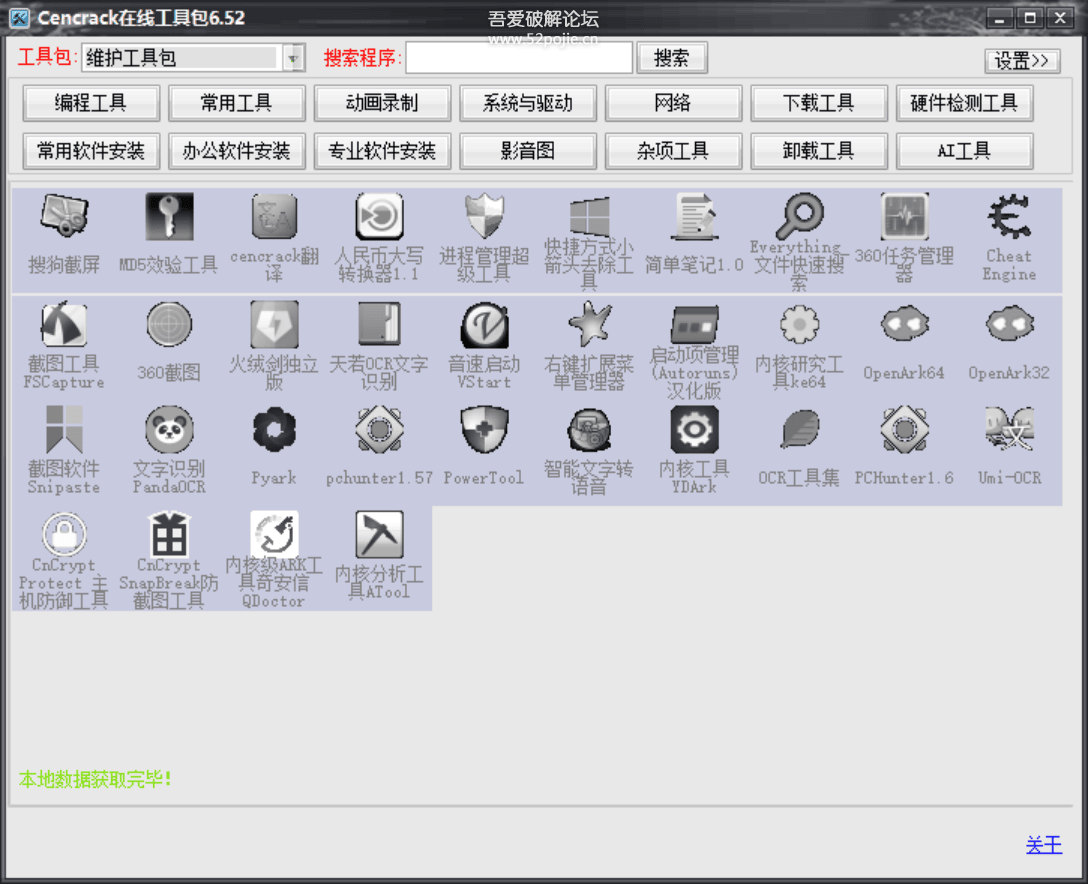Open the 360任务管理器 icon

pos(904,216)
